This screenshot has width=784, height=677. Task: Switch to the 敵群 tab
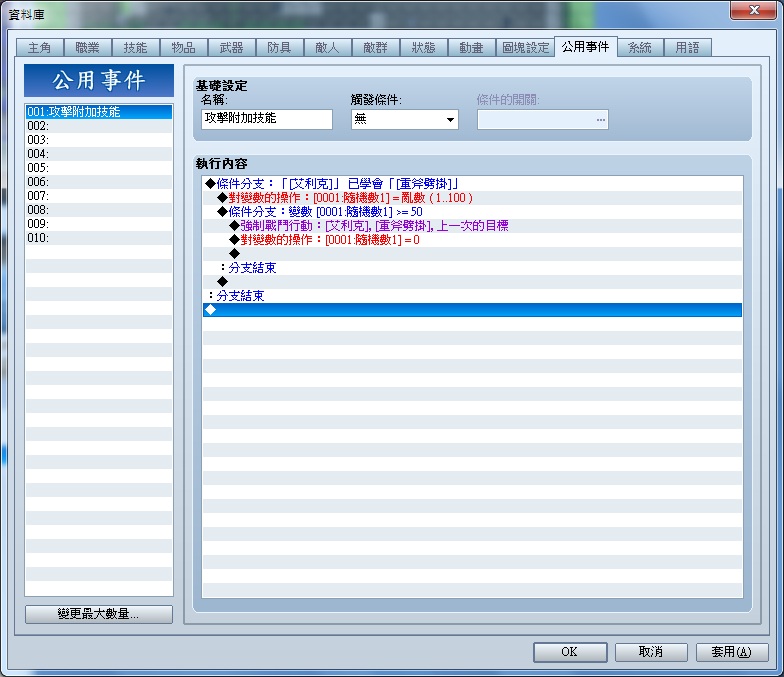(376, 48)
